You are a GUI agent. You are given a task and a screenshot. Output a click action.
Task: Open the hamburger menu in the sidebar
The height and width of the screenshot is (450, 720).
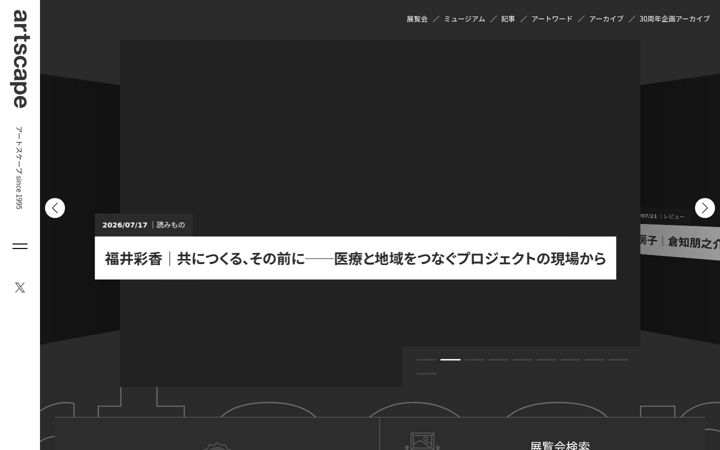[x=20, y=246]
